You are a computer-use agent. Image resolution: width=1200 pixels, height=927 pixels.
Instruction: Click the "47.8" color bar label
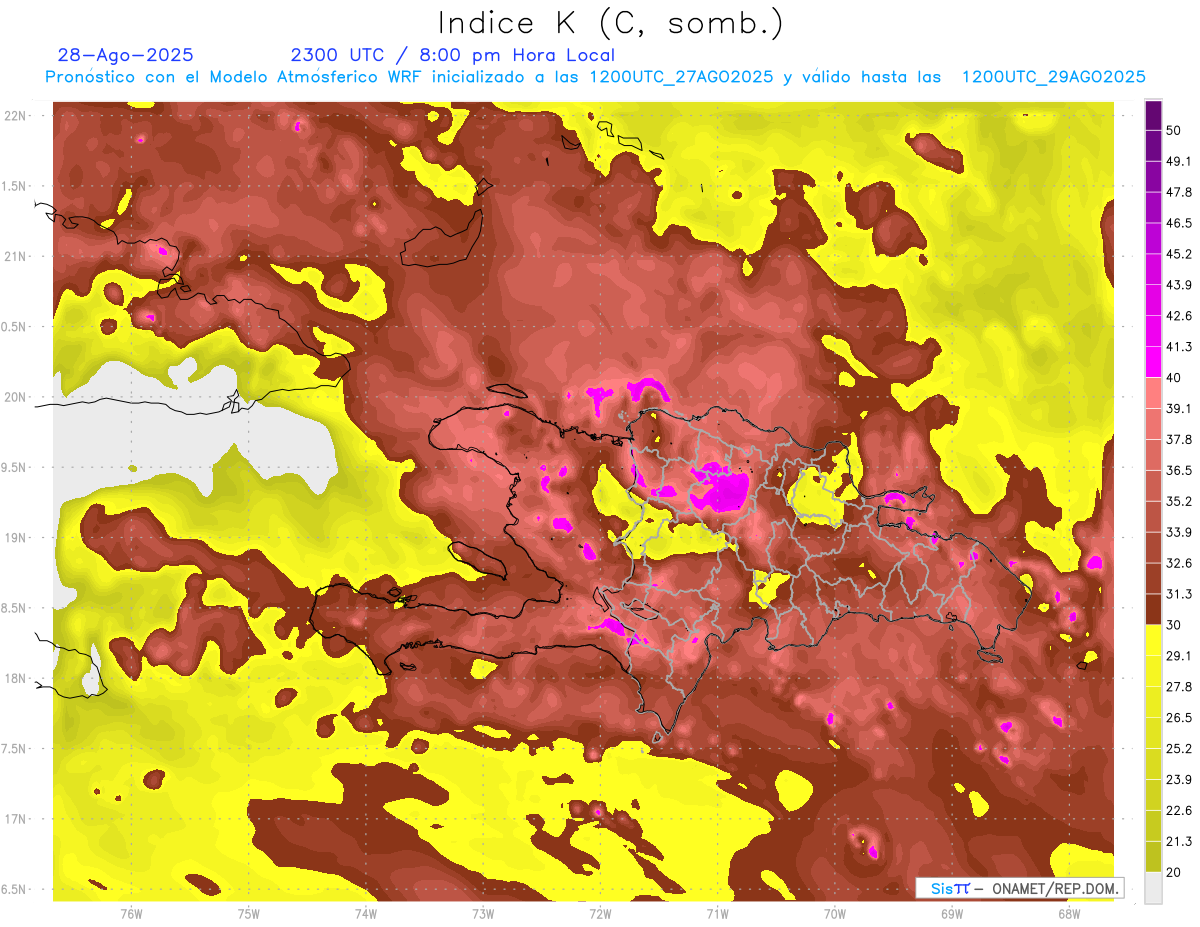(1178, 192)
